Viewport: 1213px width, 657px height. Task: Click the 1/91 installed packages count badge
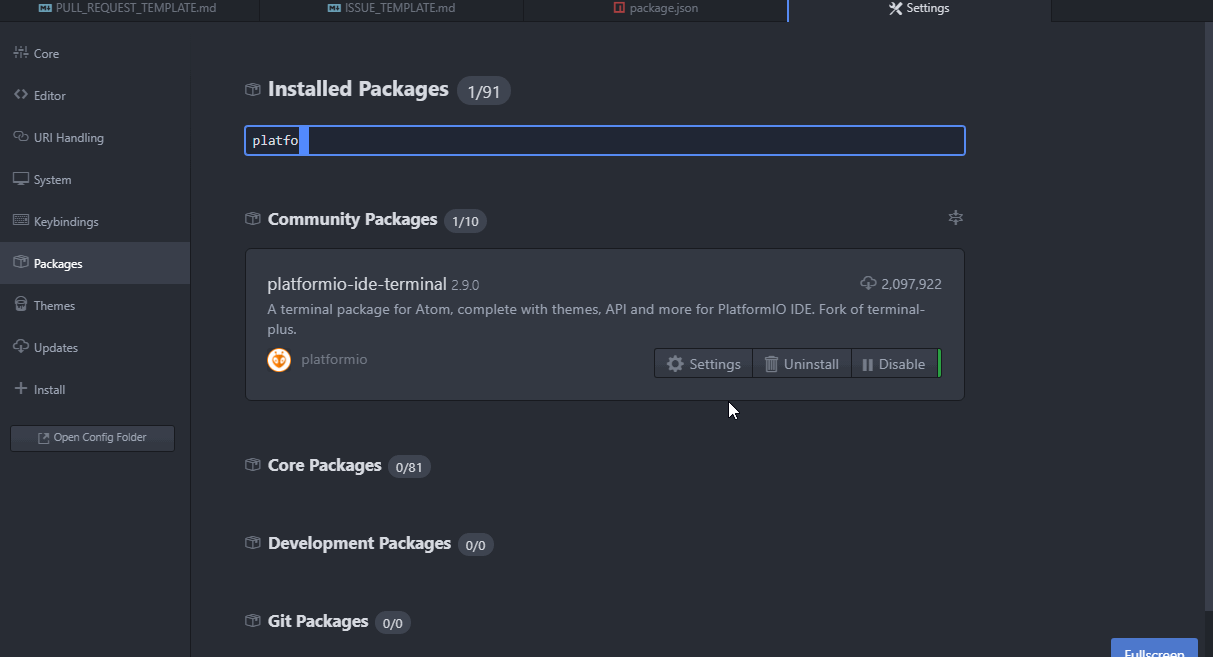point(484,92)
